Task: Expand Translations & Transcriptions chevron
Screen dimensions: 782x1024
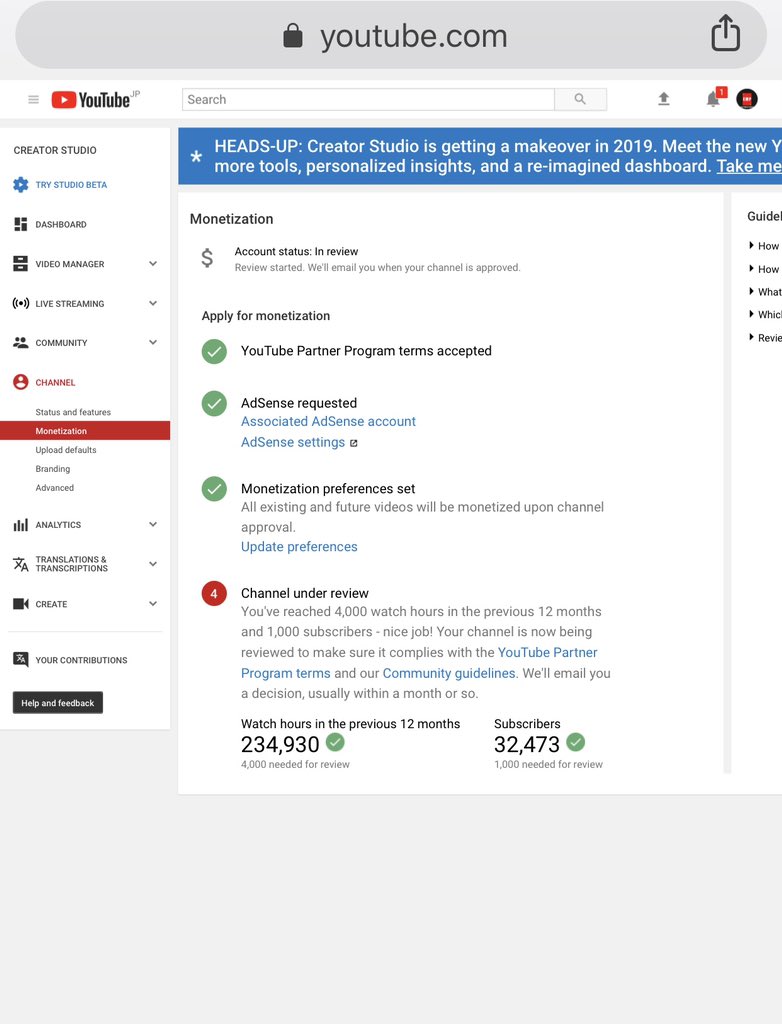Action: click(x=153, y=564)
